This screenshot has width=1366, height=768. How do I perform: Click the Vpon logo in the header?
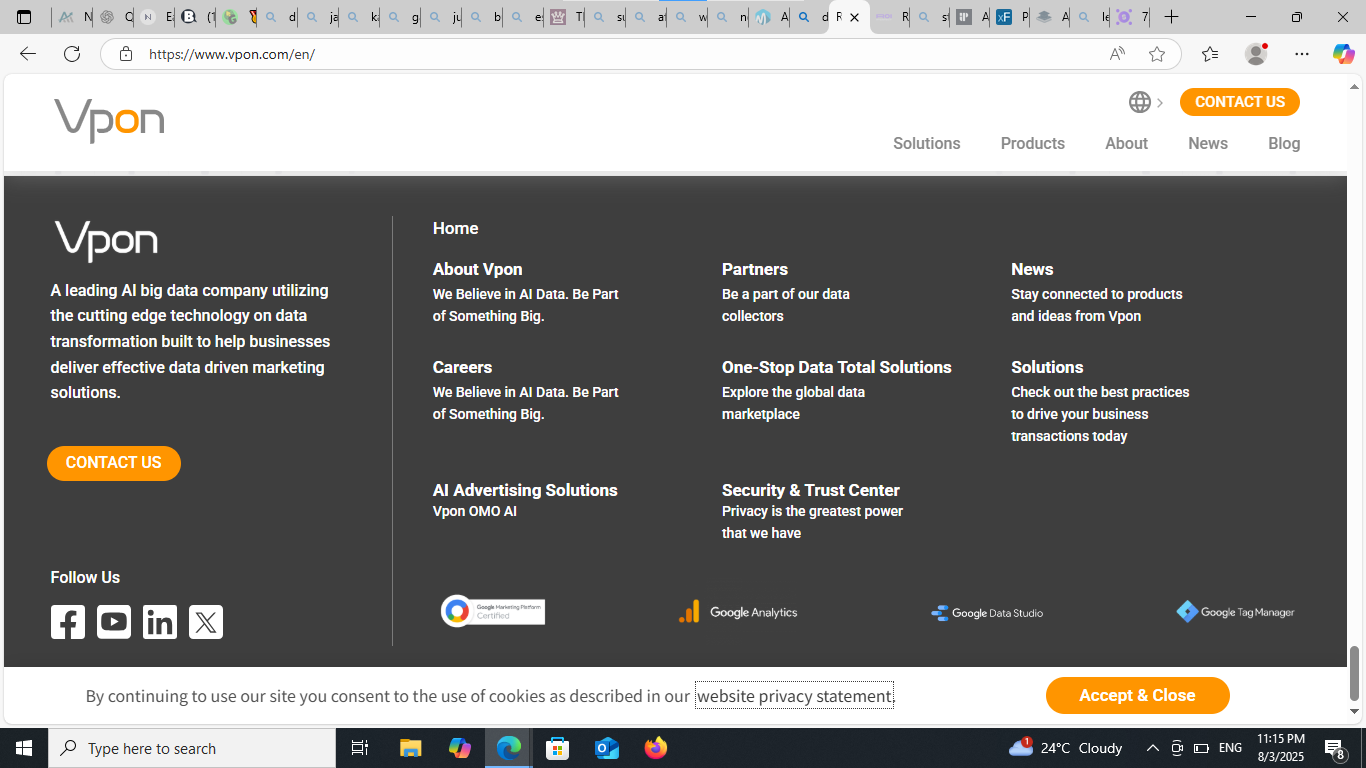click(x=109, y=121)
